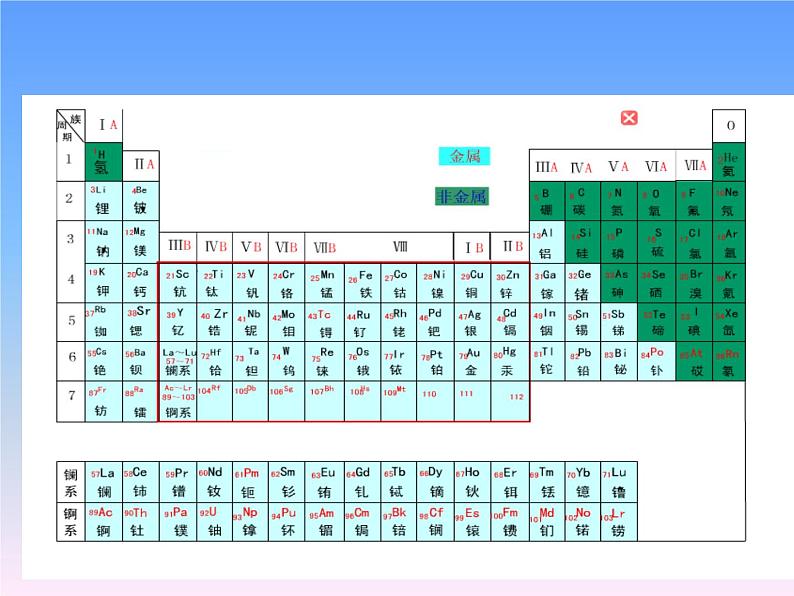Click the Ge 锗 element cell
The height and width of the screenshot is (596, 794).
pos(583,283)
